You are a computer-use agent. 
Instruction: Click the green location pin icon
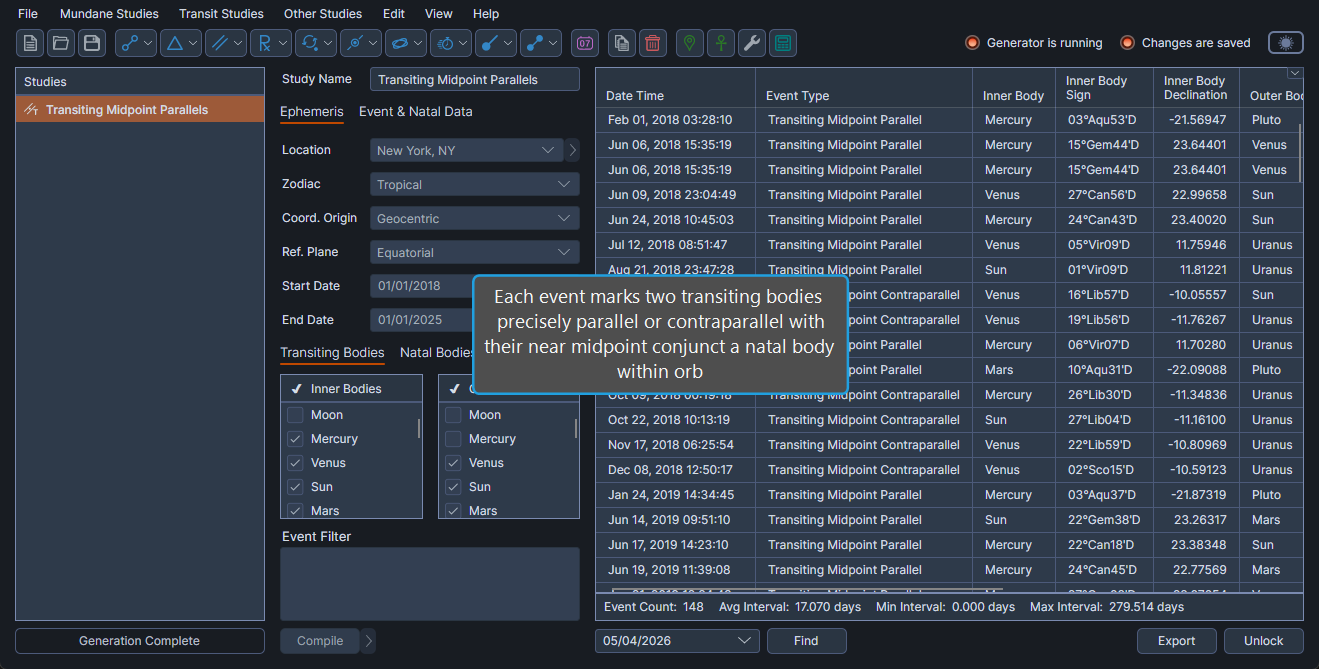click(x=690, y=43)
